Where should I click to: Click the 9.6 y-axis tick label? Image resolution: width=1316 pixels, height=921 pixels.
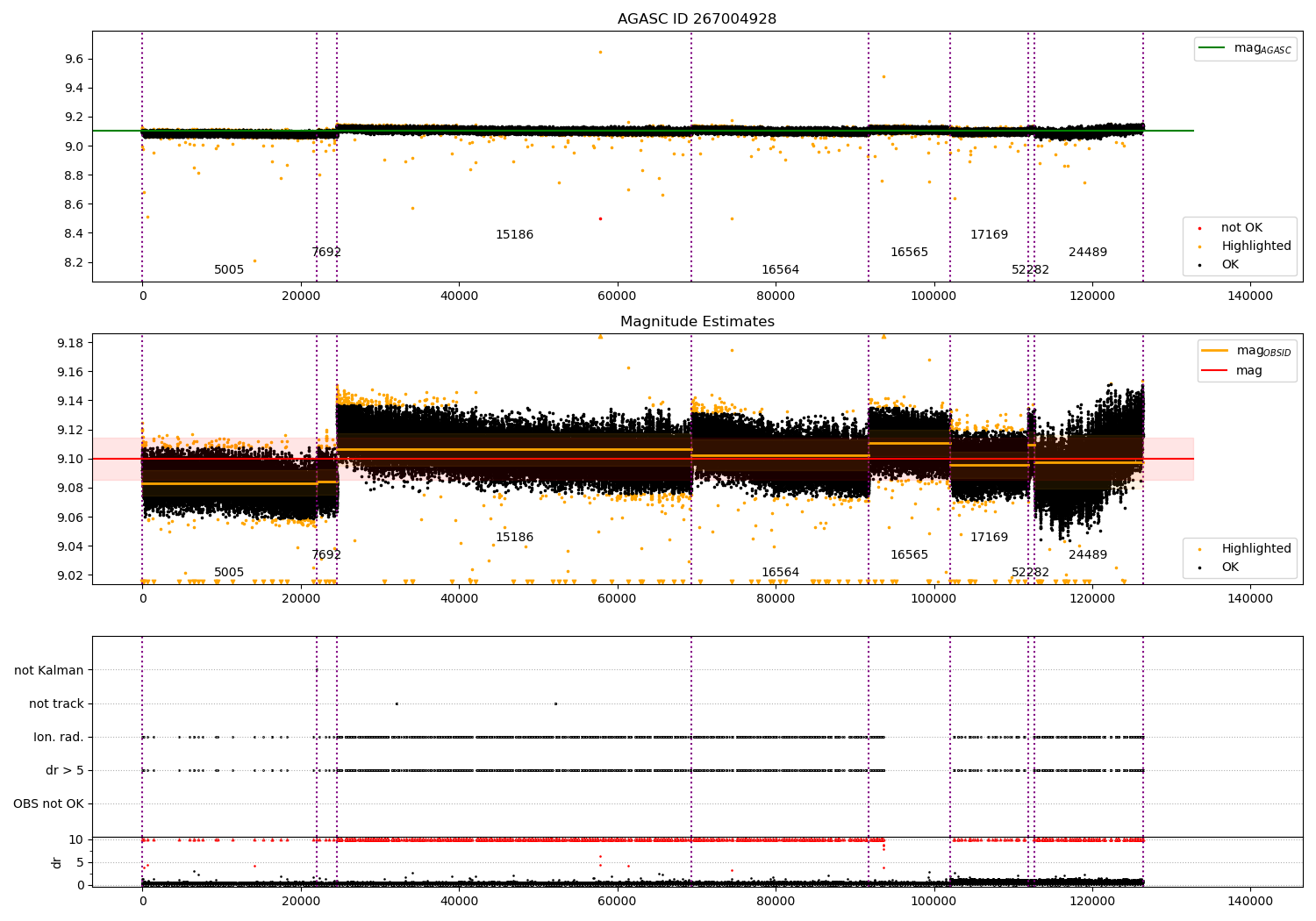tap(74, 60)
